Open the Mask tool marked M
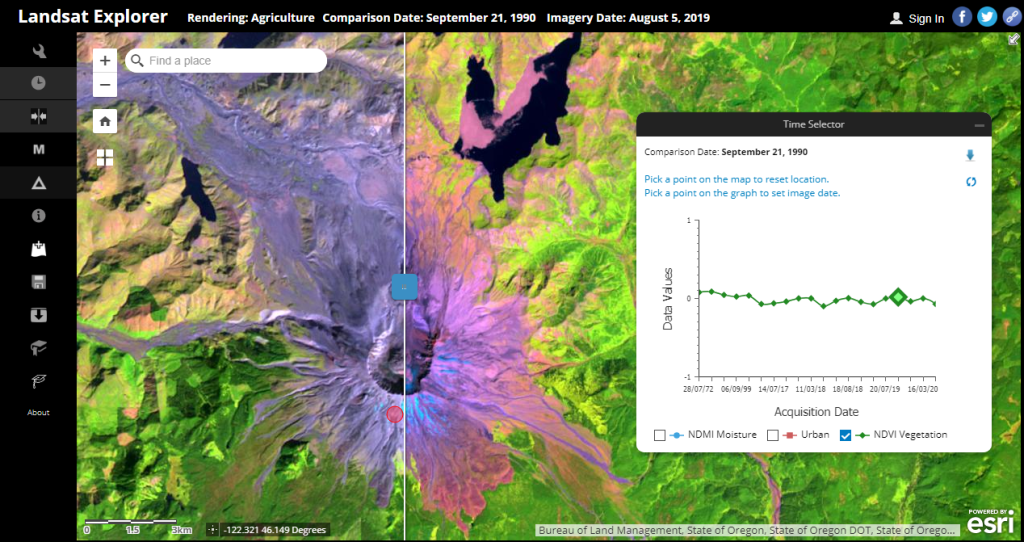 pos(39,150)
